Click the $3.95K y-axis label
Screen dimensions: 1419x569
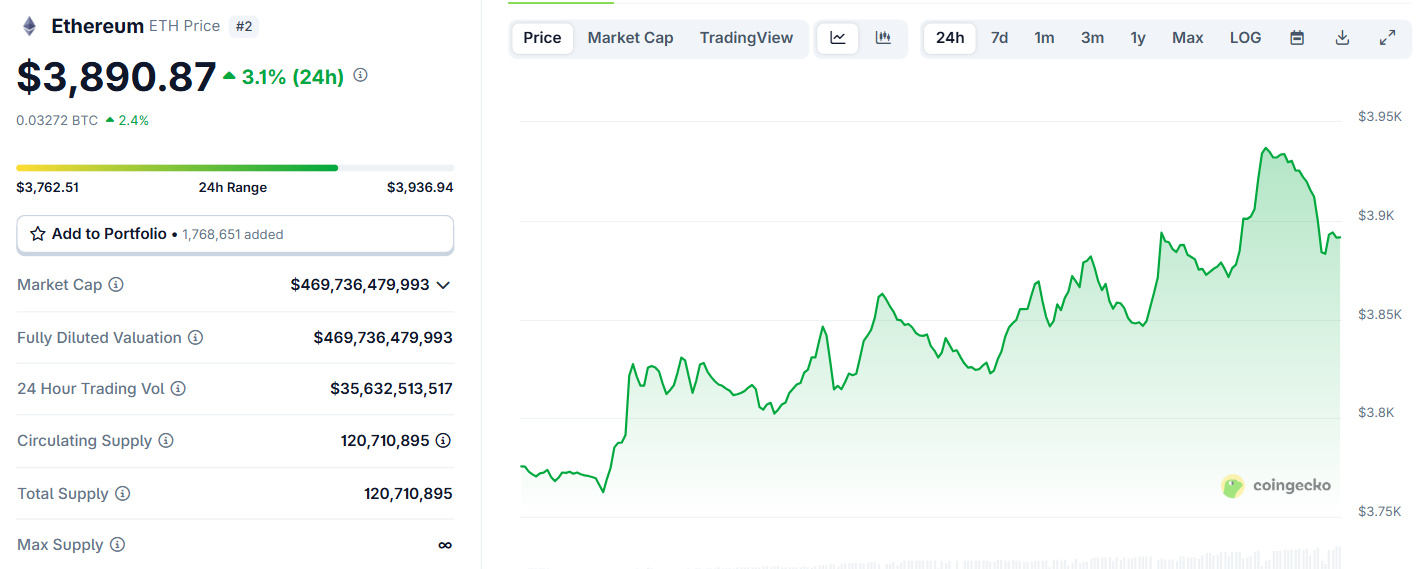[1380, 117]
